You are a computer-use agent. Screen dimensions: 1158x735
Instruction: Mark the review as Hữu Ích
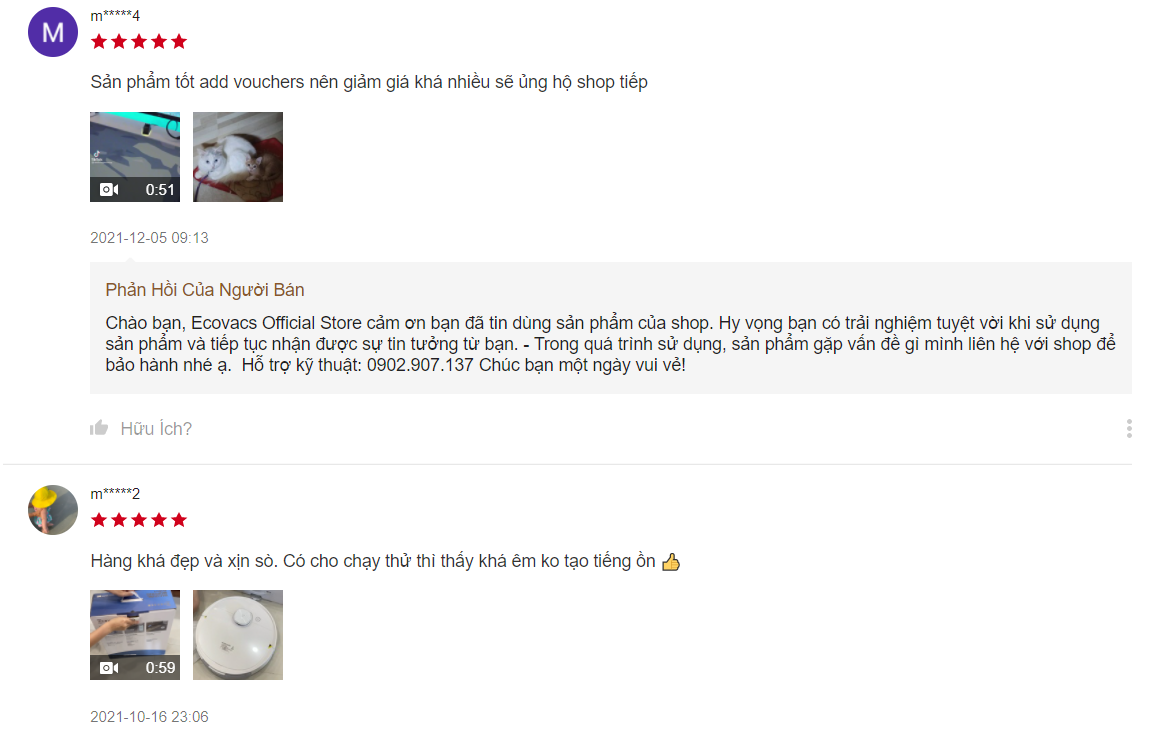coord(156,428)
